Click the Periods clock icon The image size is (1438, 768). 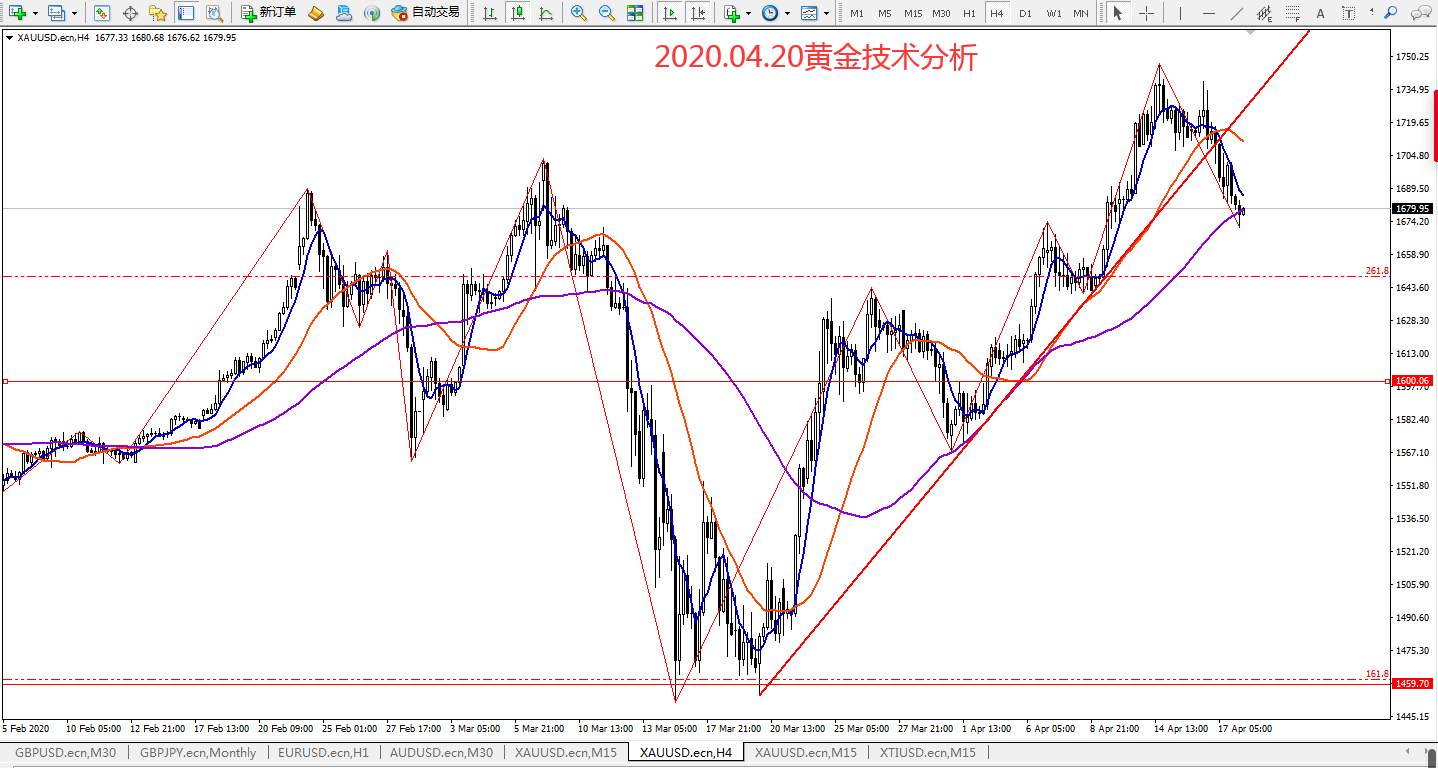(x=770, y=13)
